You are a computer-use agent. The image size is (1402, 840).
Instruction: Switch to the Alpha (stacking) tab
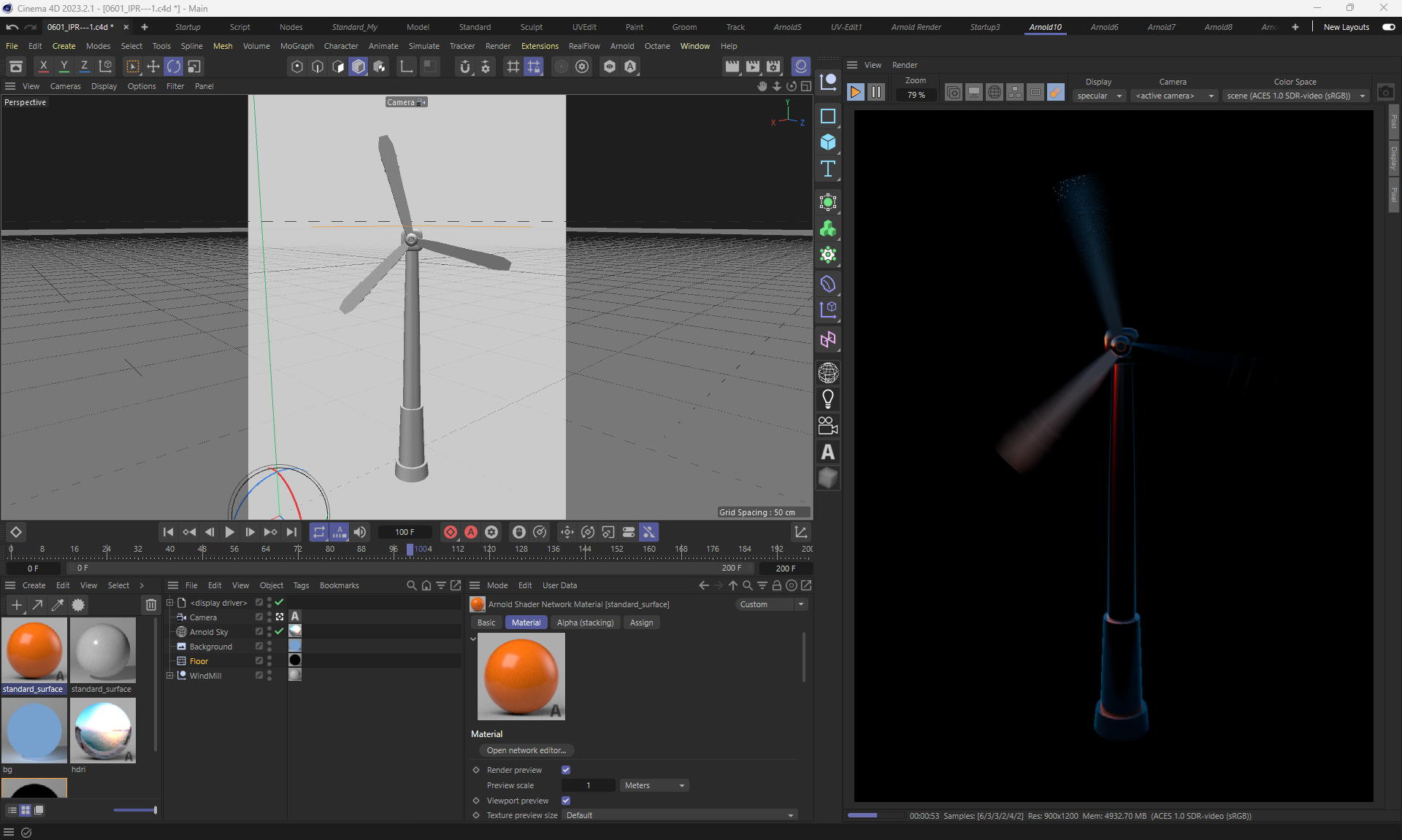pyautogui.click(x=584, y=623)
